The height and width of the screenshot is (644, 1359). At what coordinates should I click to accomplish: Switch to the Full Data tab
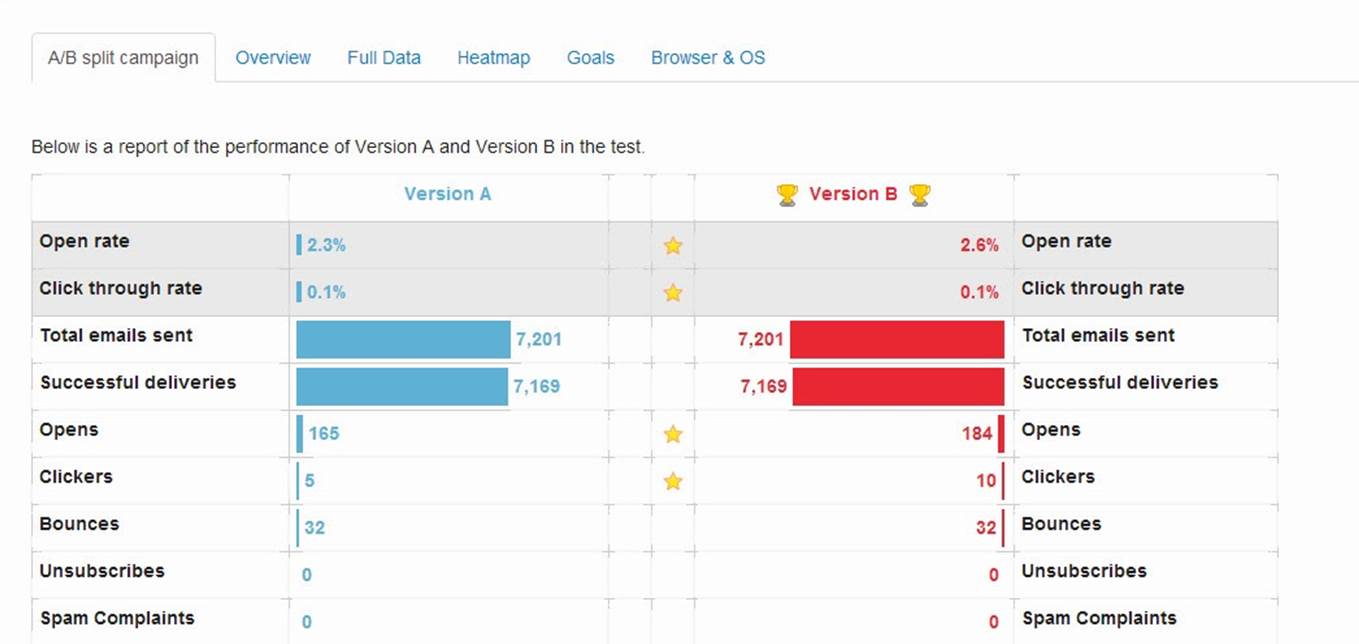pyautogui.click(x=384, y=58)
